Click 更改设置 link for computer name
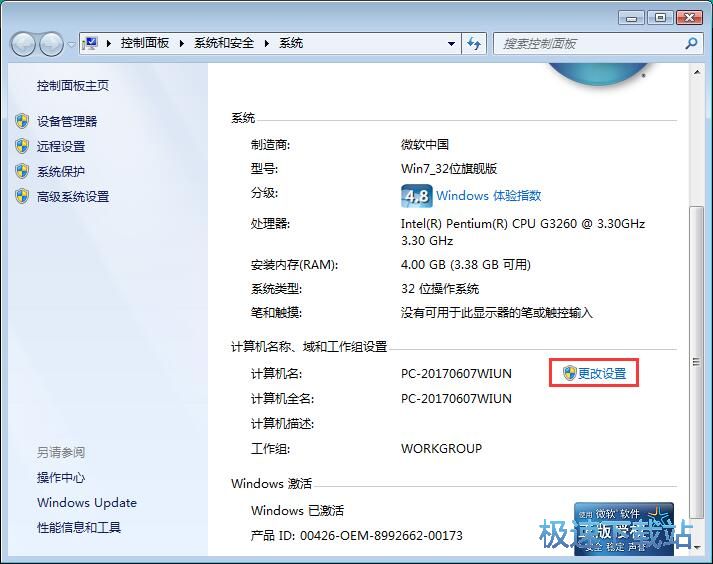 (x=602, y=373)
